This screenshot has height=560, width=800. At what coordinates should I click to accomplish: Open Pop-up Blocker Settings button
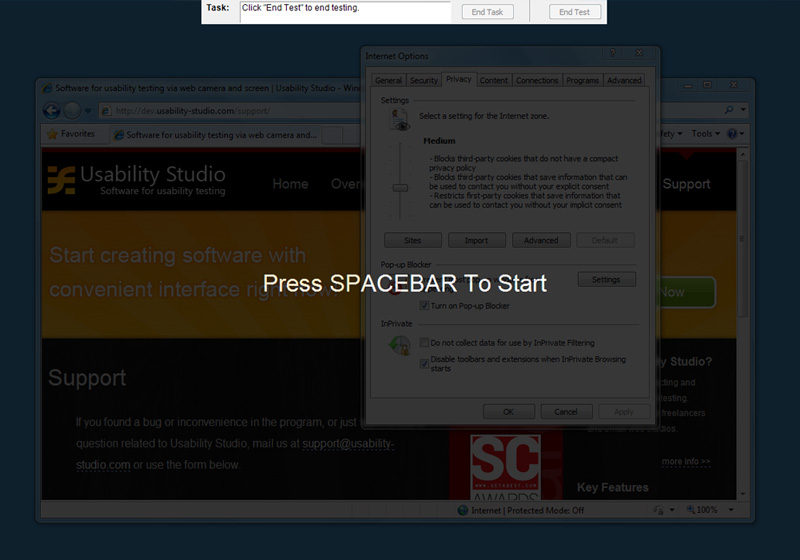click(x=606, y=279)
